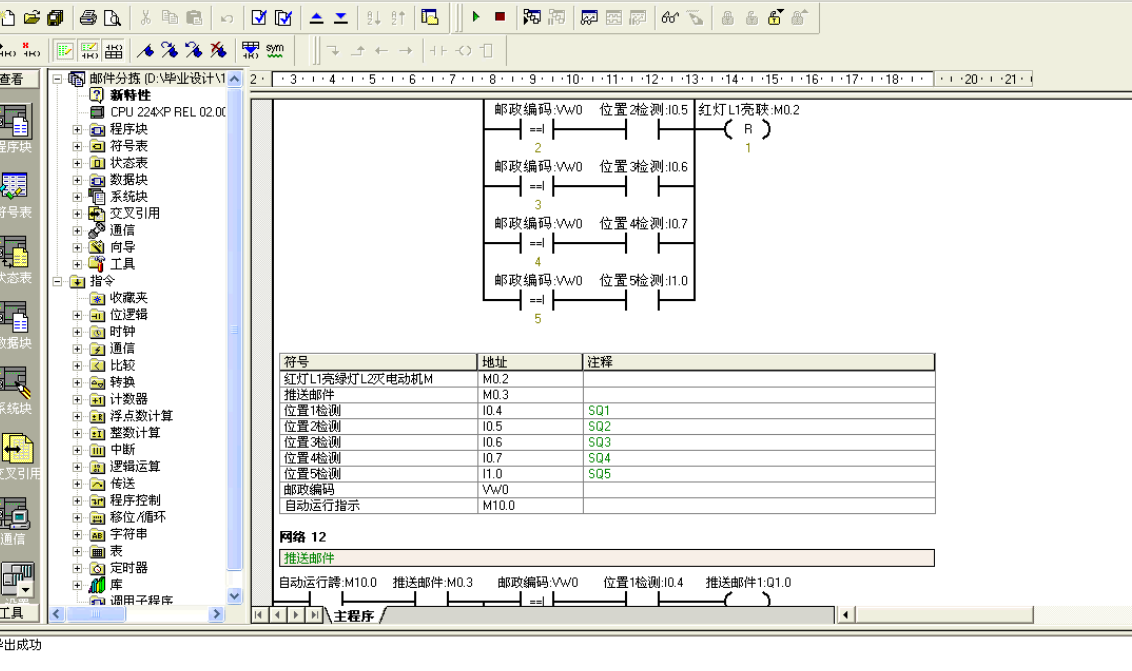1132x671 pixels.
Task: Open 状态表 in the navigation bar
Action: pyautogui.click(x=16, y=259)
